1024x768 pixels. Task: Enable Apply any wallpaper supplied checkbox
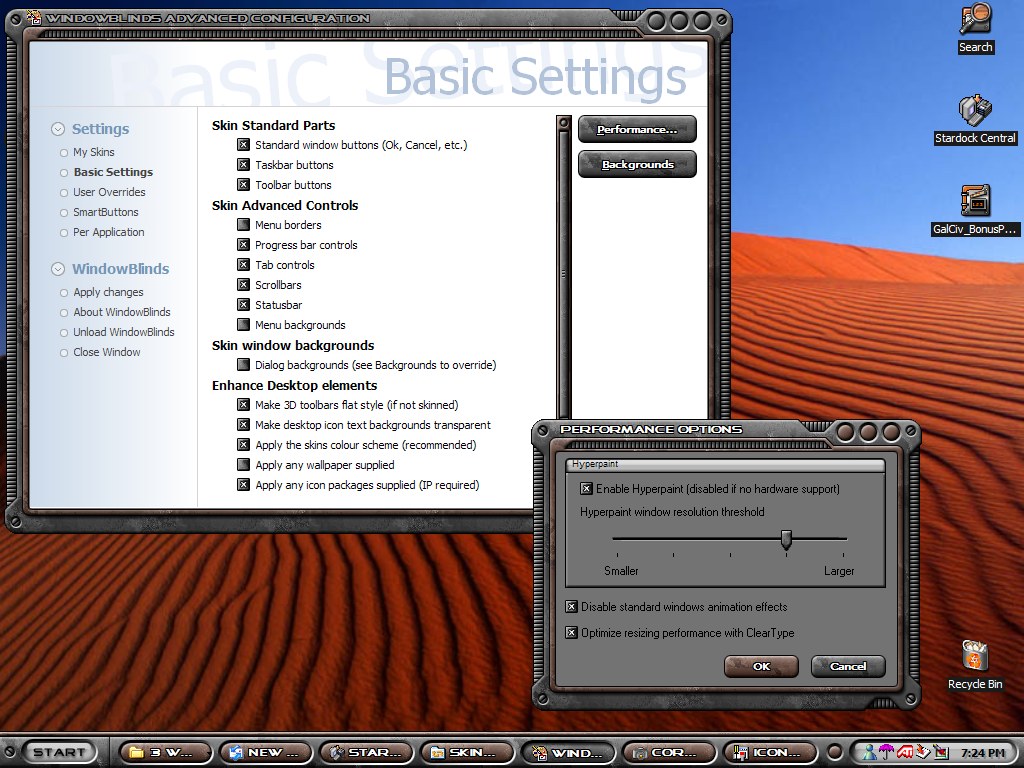coord(244,465)
